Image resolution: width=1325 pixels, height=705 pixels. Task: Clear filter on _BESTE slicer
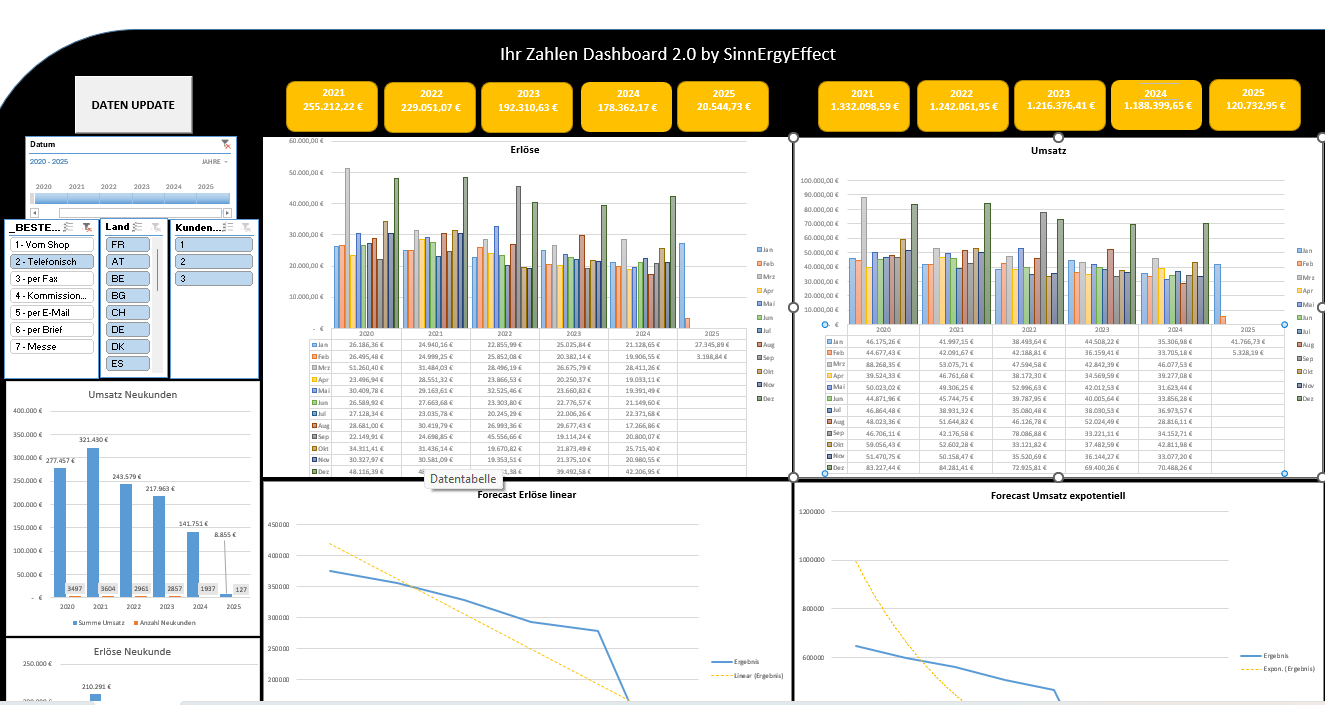pyautogui.click(x=88, y=228)
